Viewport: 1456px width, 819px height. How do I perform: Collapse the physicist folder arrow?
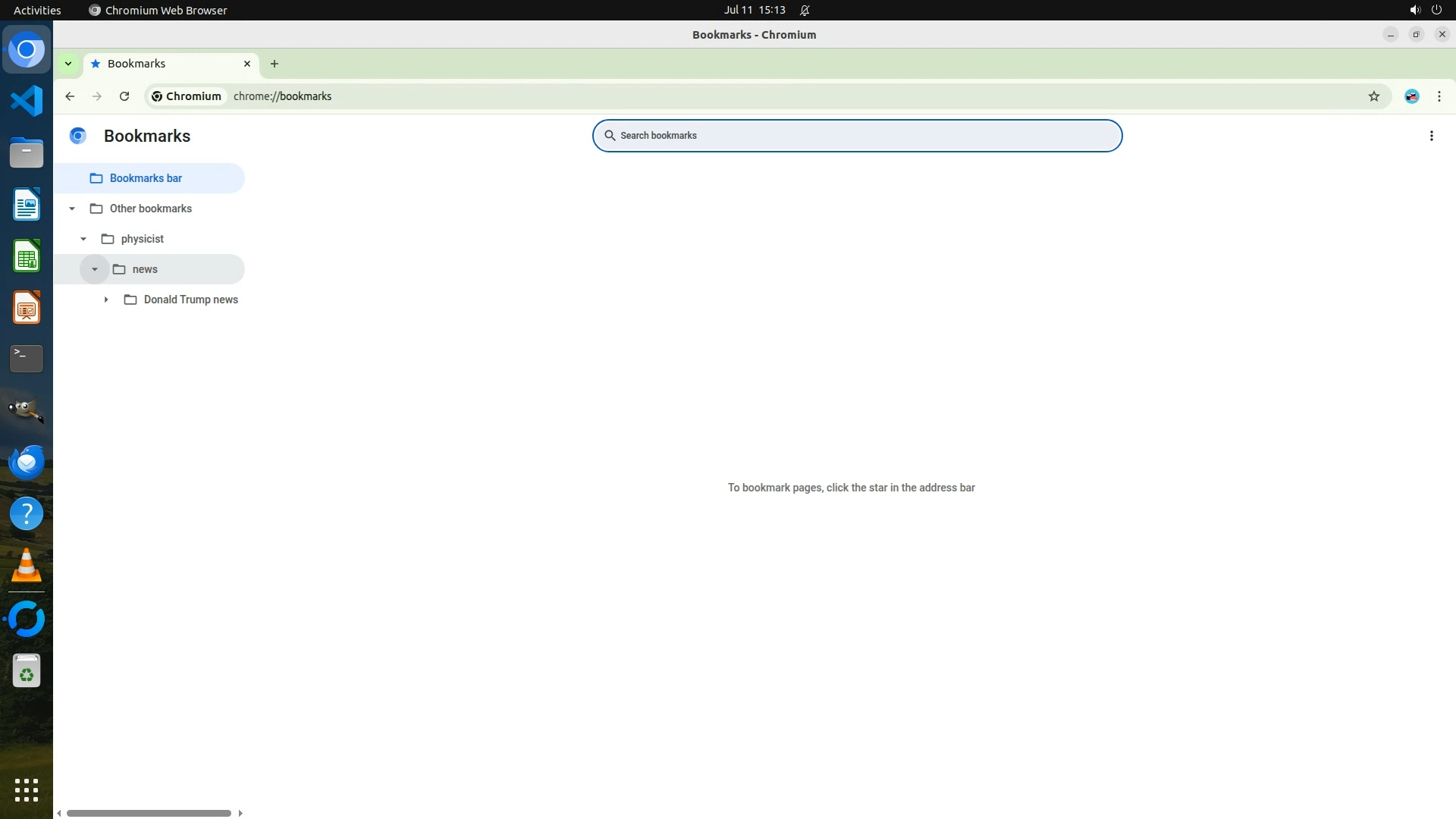tap(83, 239)
